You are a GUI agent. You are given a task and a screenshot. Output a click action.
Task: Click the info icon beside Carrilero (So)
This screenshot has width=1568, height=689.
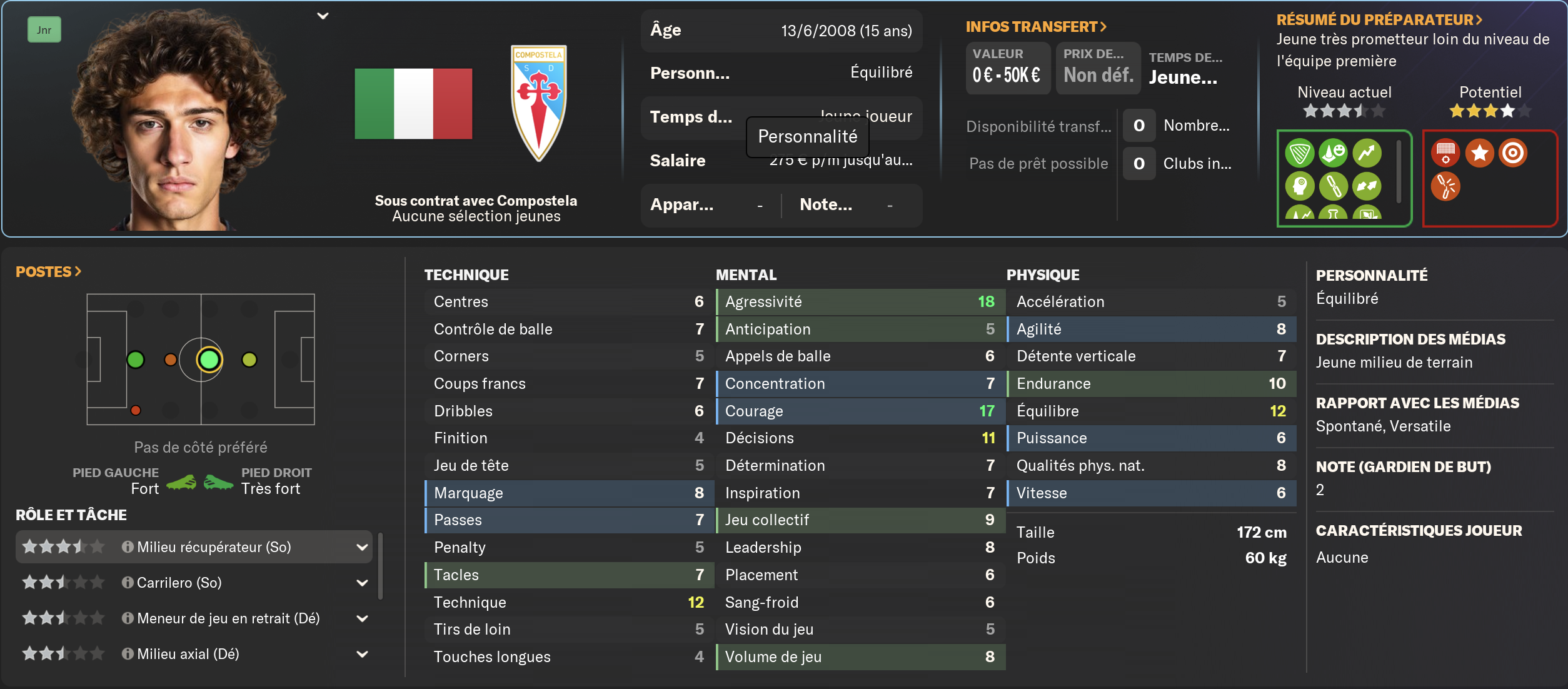click(128, 583)
